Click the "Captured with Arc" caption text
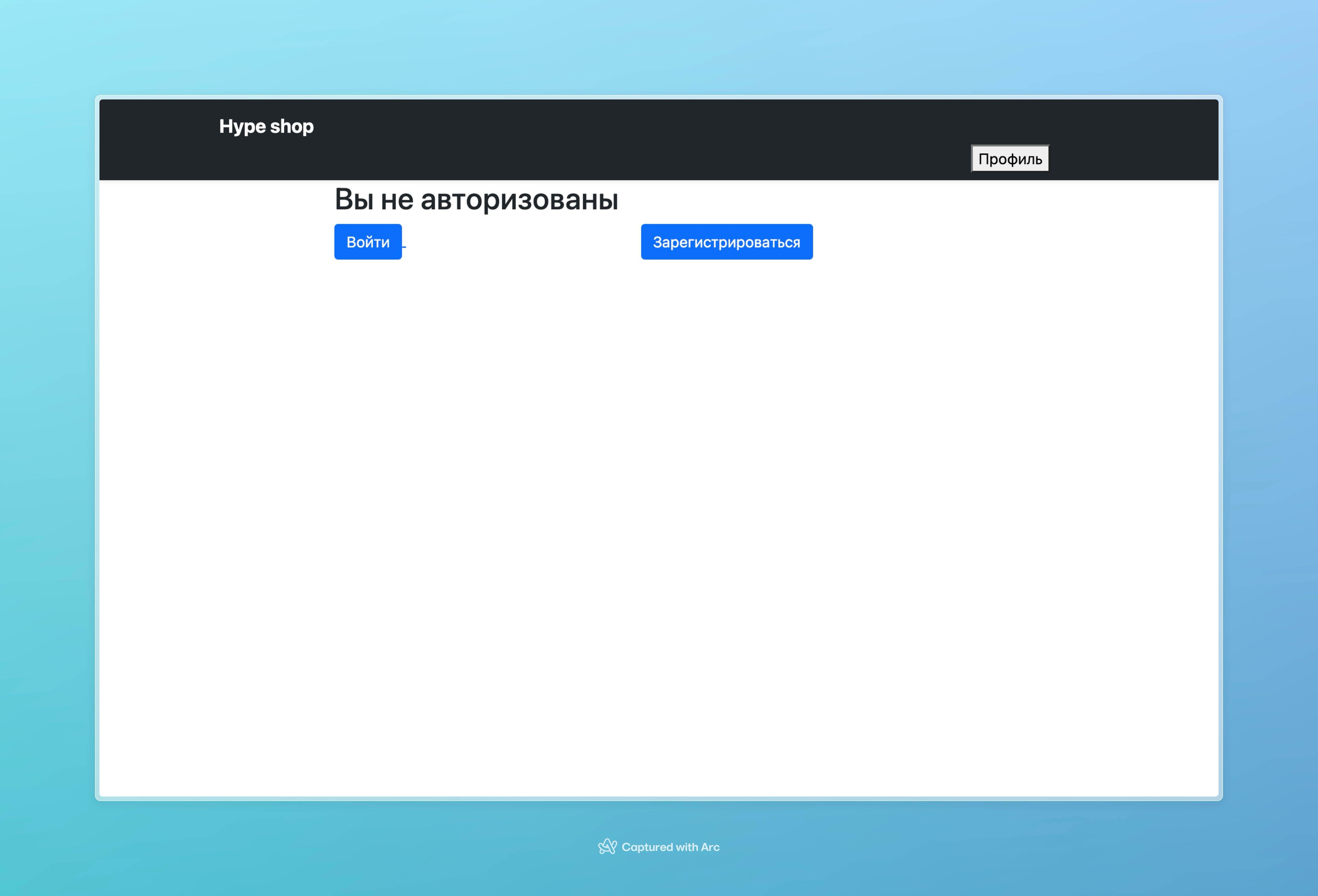The height and width of the screenshot is (896, 1318). [x=670, y=847]
